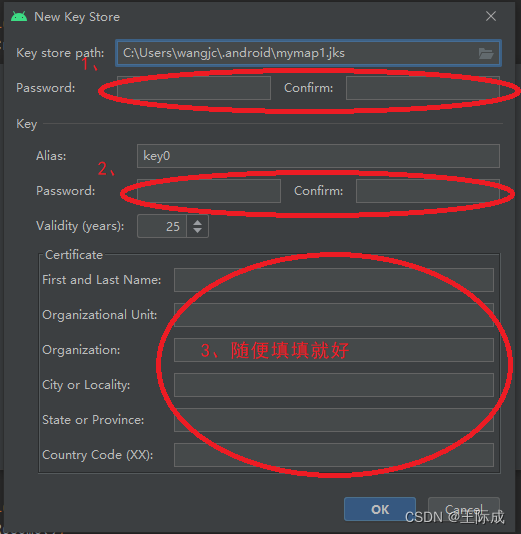Click the Organization field
The width and height of the screenshot is (521, 534).
click(x=334, y=350)
